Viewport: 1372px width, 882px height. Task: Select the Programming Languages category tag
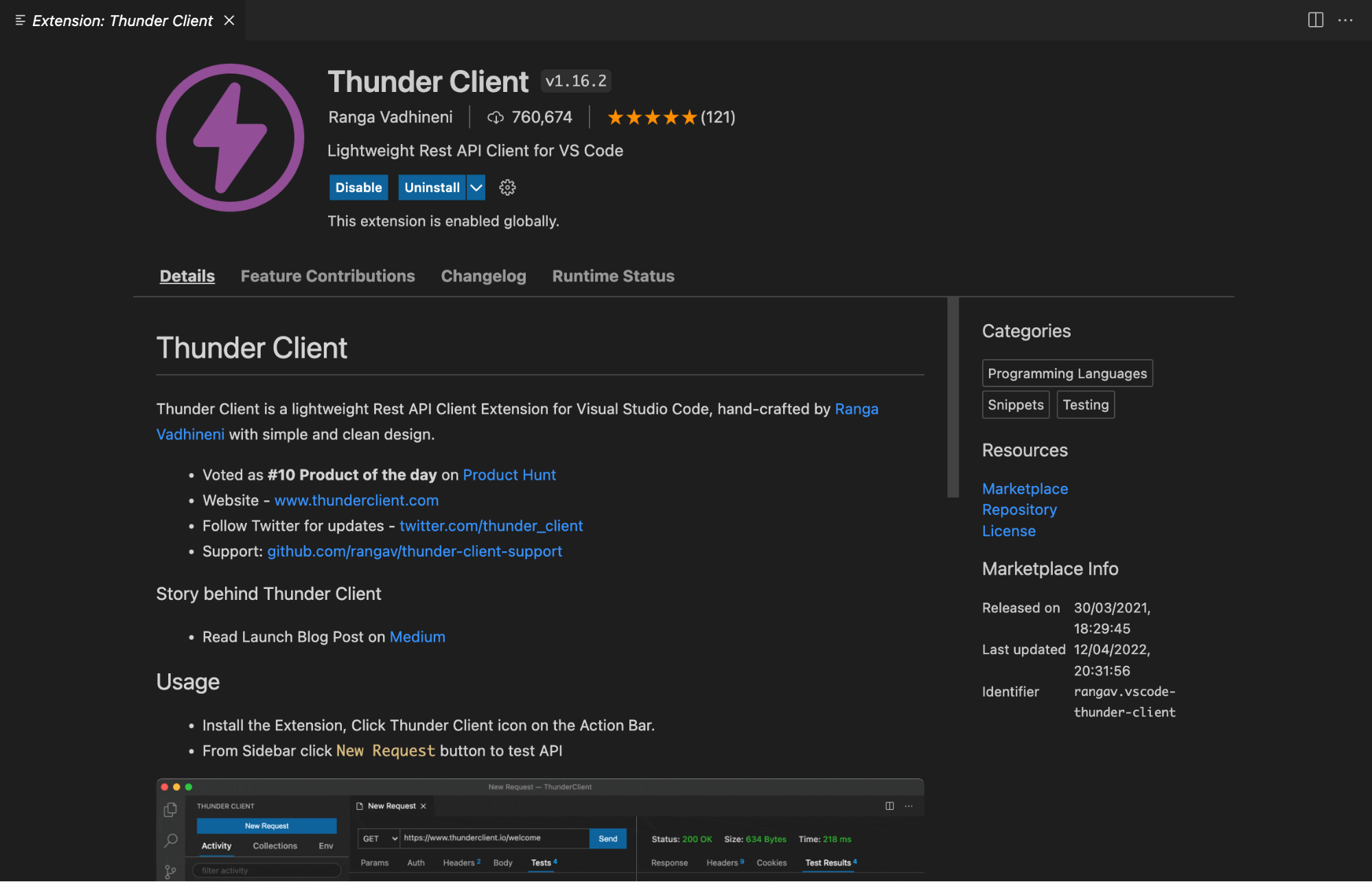pyautogui.click(x=1067, y=373)
